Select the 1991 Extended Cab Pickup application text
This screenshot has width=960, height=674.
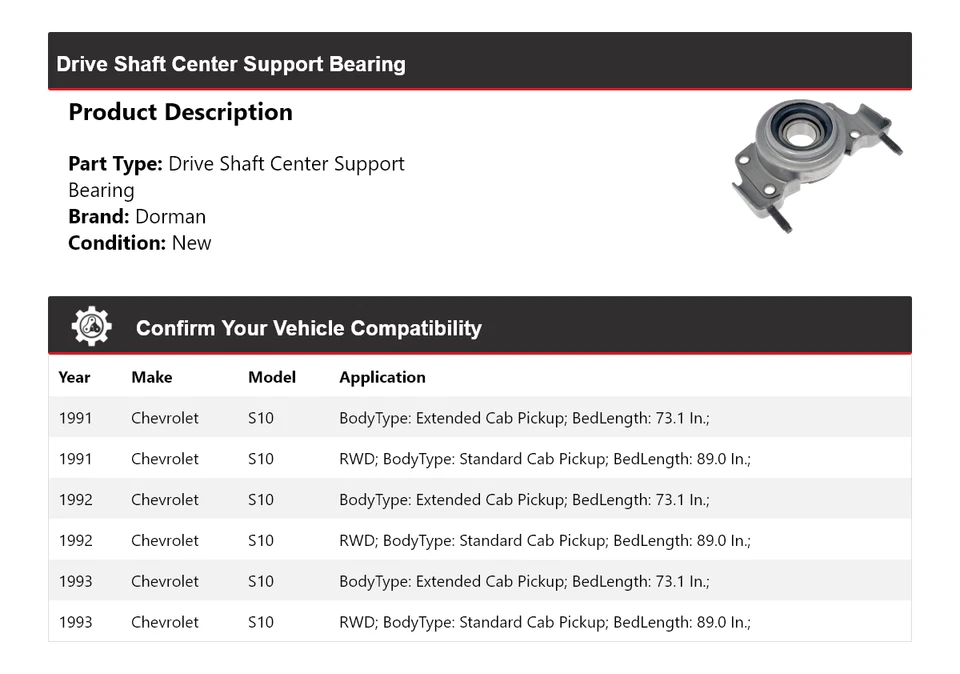pos(524,418)
